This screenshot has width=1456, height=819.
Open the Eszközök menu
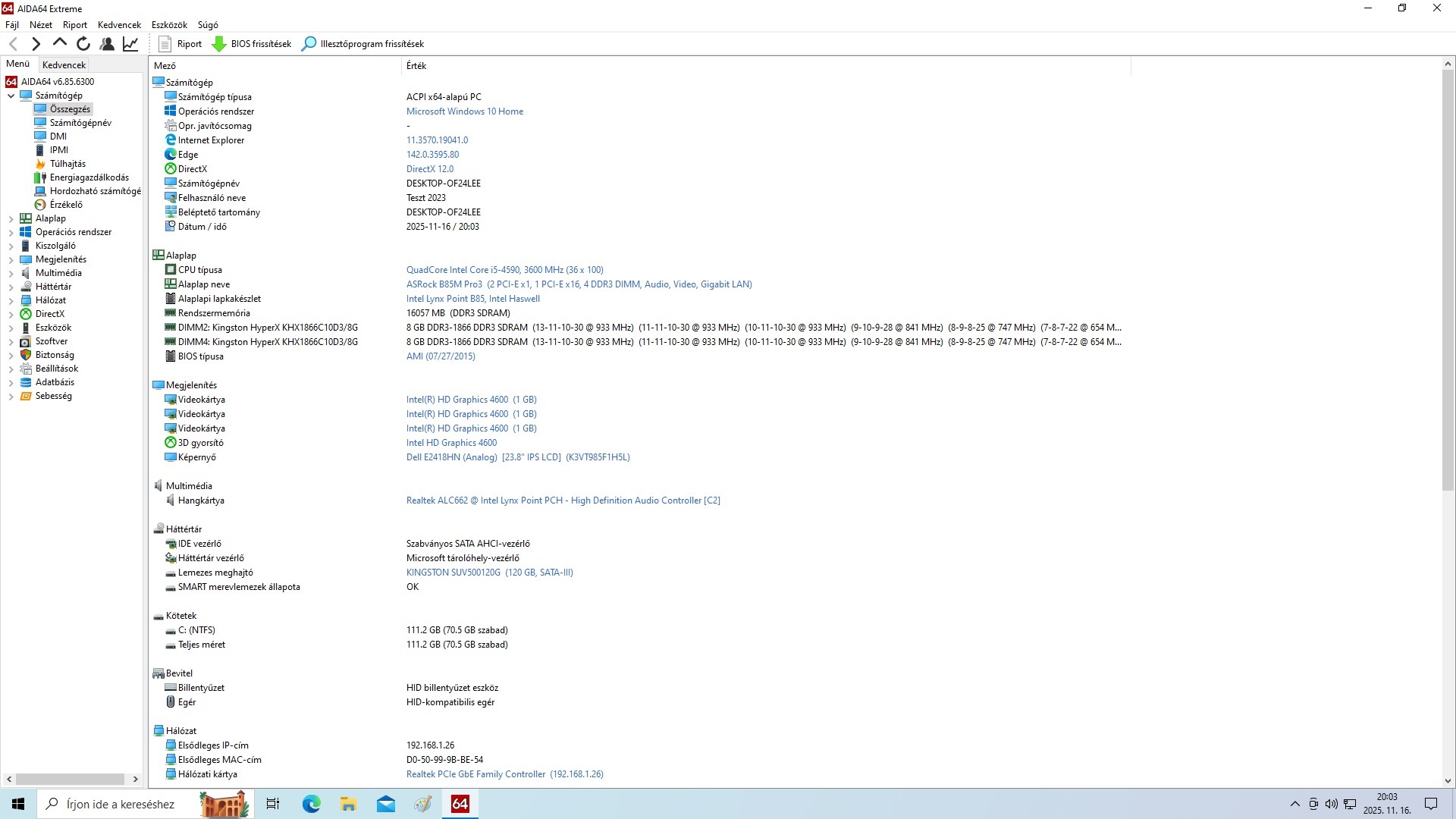(x=169, y=25)
